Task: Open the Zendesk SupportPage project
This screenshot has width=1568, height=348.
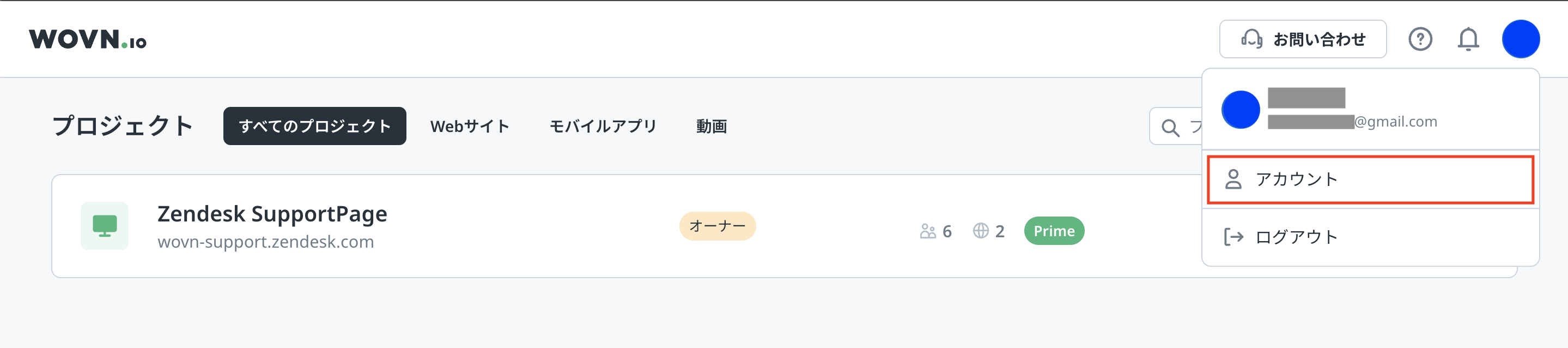Action: [x=272, y=214]
